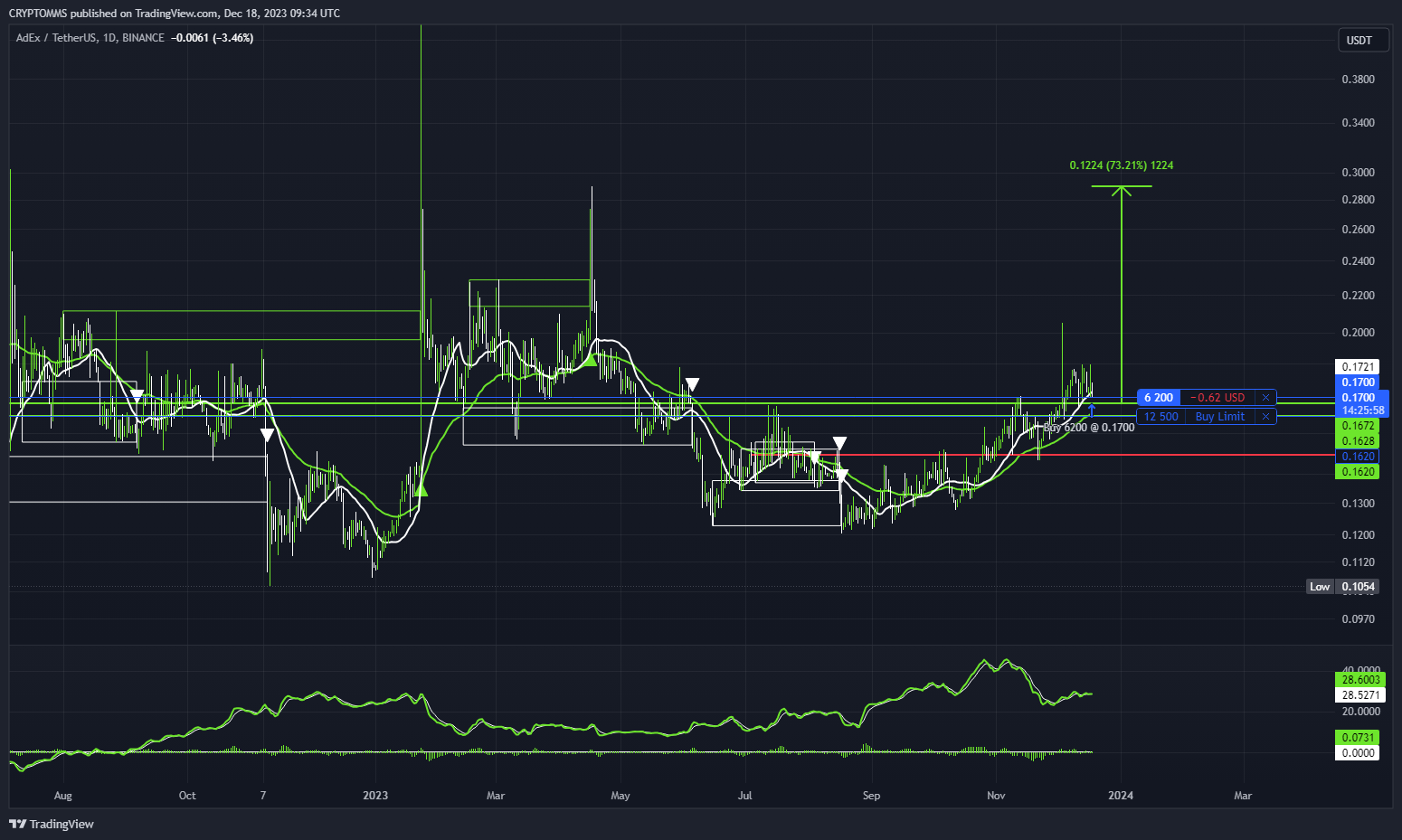Click the -0.62 USD profit/loss label
Viewport: 1402px width, 840px height.
(1217, 397)
